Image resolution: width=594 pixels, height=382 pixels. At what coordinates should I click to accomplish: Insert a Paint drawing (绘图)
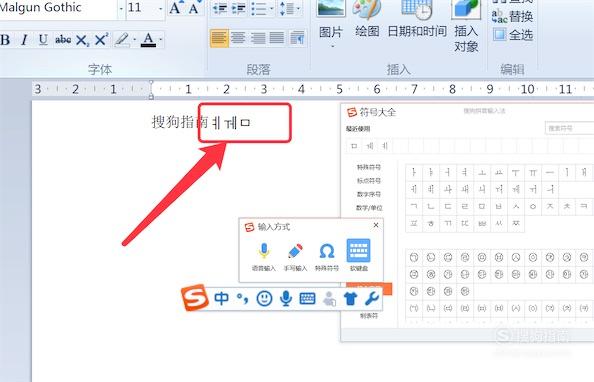[x=367, y=19]
